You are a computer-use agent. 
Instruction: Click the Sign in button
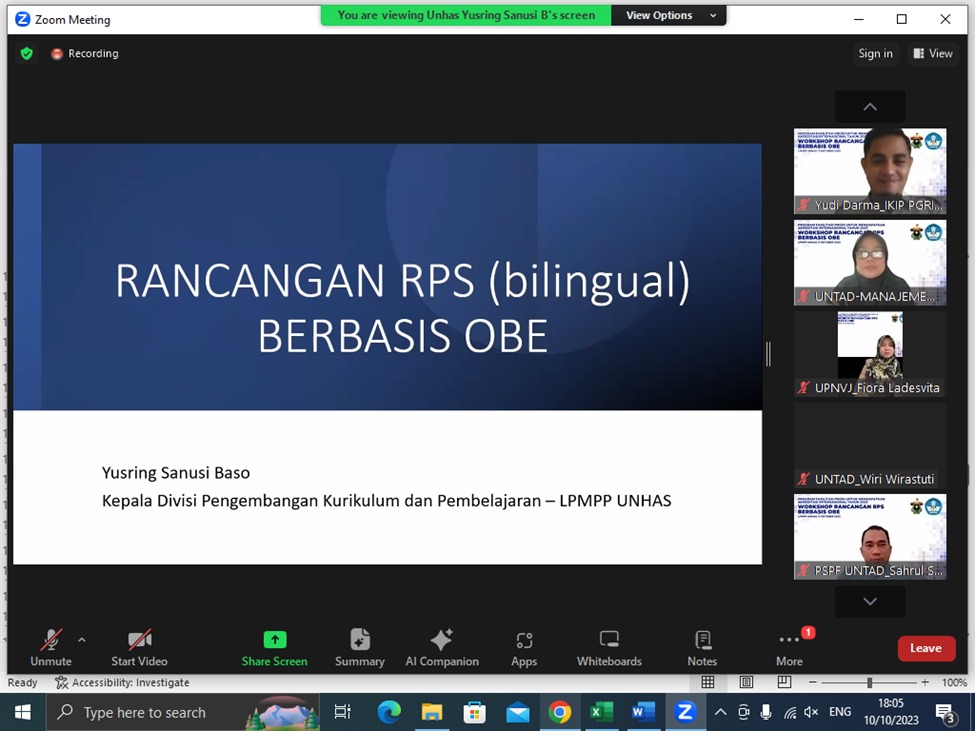tap(875, 54)
